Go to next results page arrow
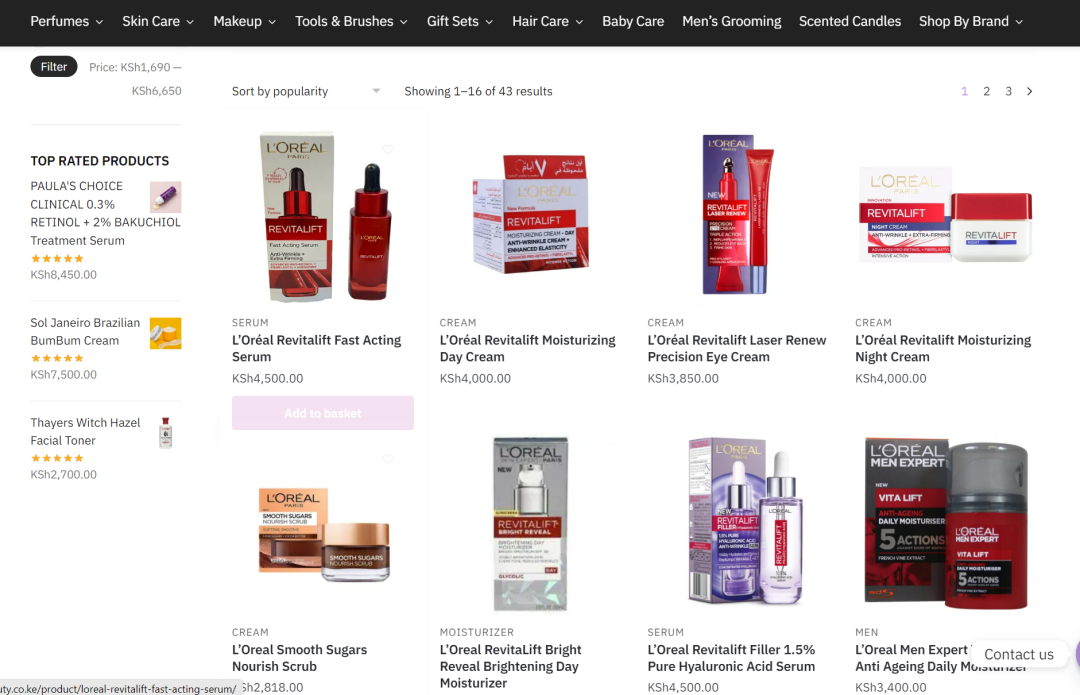This screenshot has width=1080, height=695. pos(1030,91)
